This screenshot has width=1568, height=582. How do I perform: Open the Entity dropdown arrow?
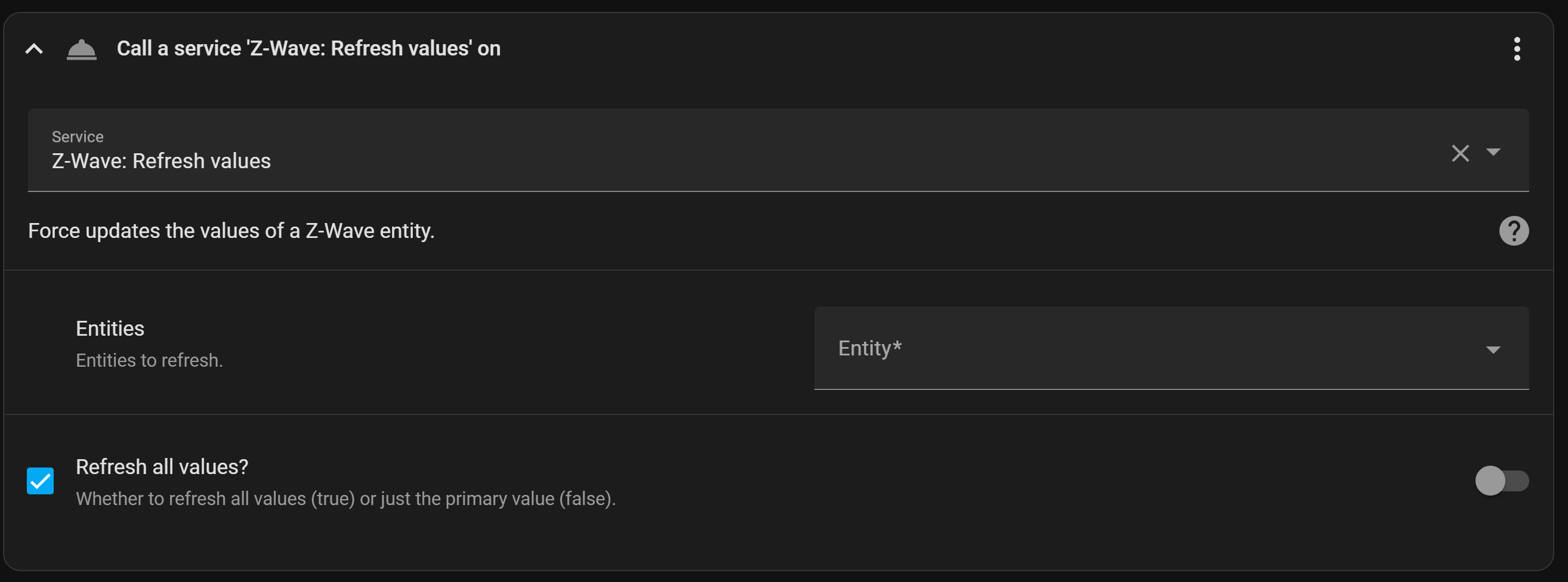[x=1493, y=349]
